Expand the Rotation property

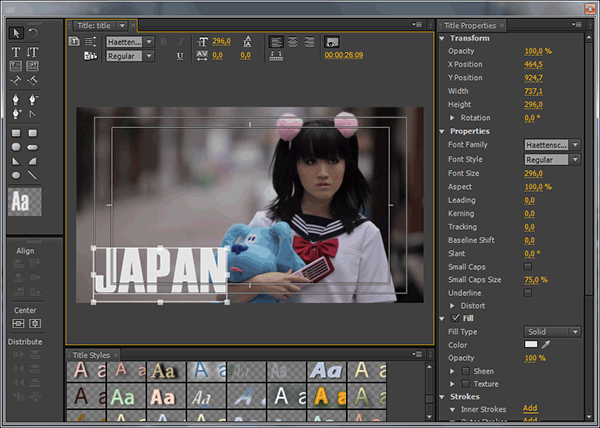452,118
